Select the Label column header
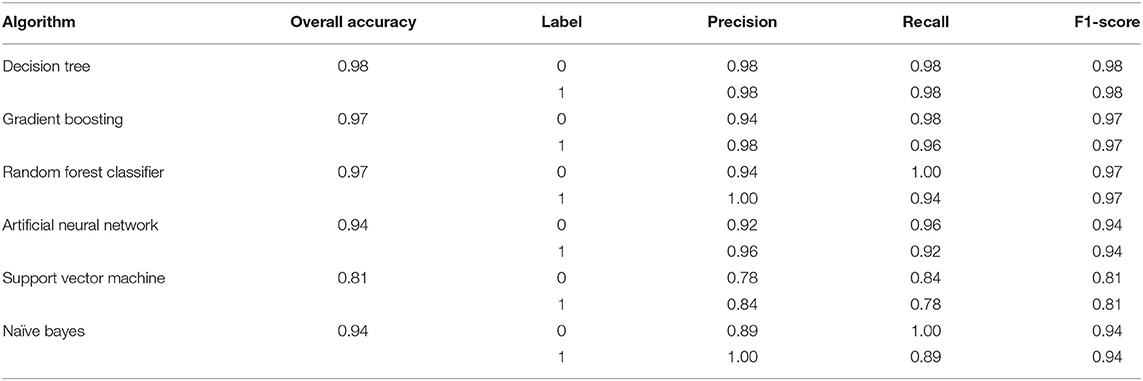 [x=561, y=22]
